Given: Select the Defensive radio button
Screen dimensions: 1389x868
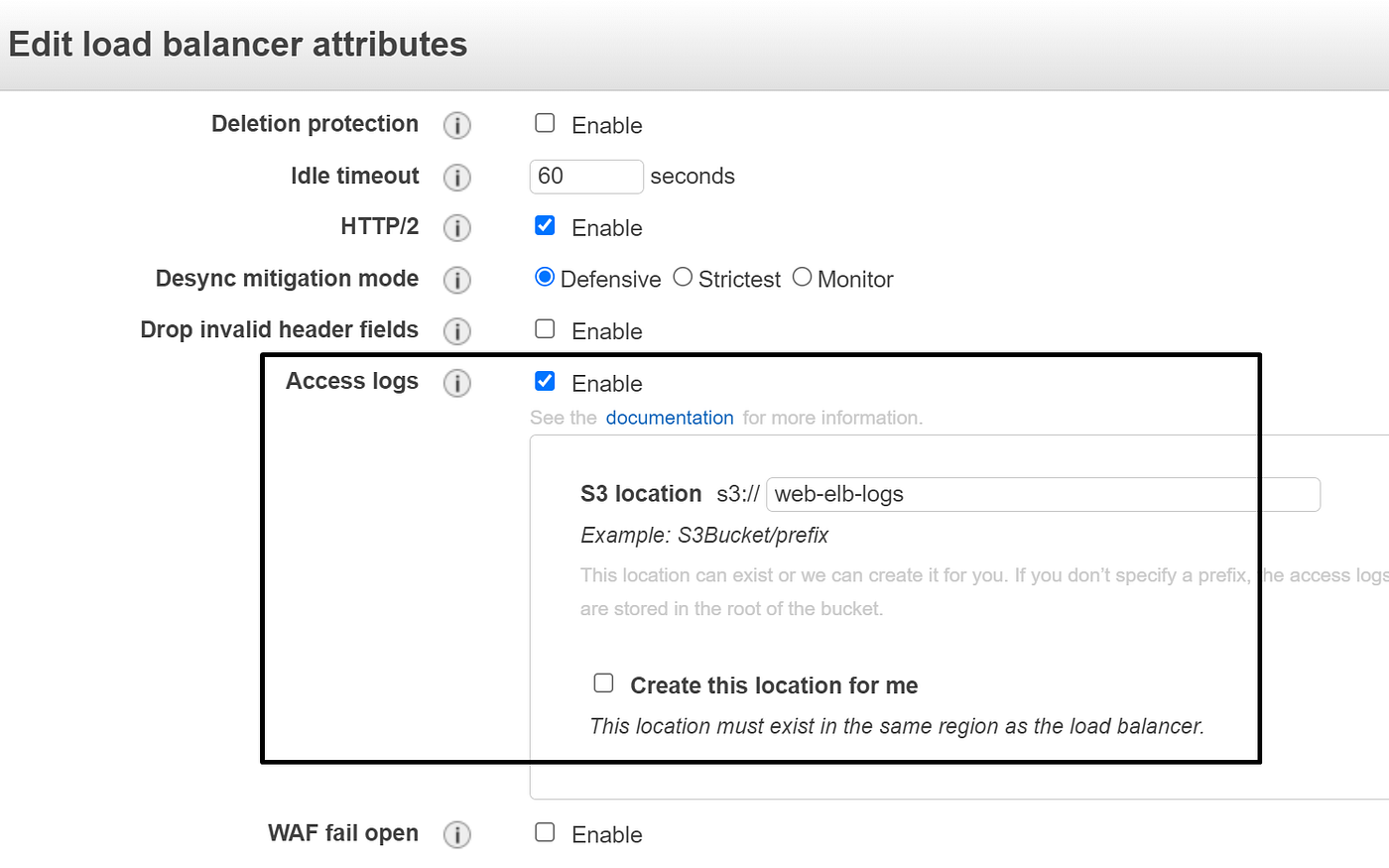Looking at the screenshot, I should click(544, 277).
